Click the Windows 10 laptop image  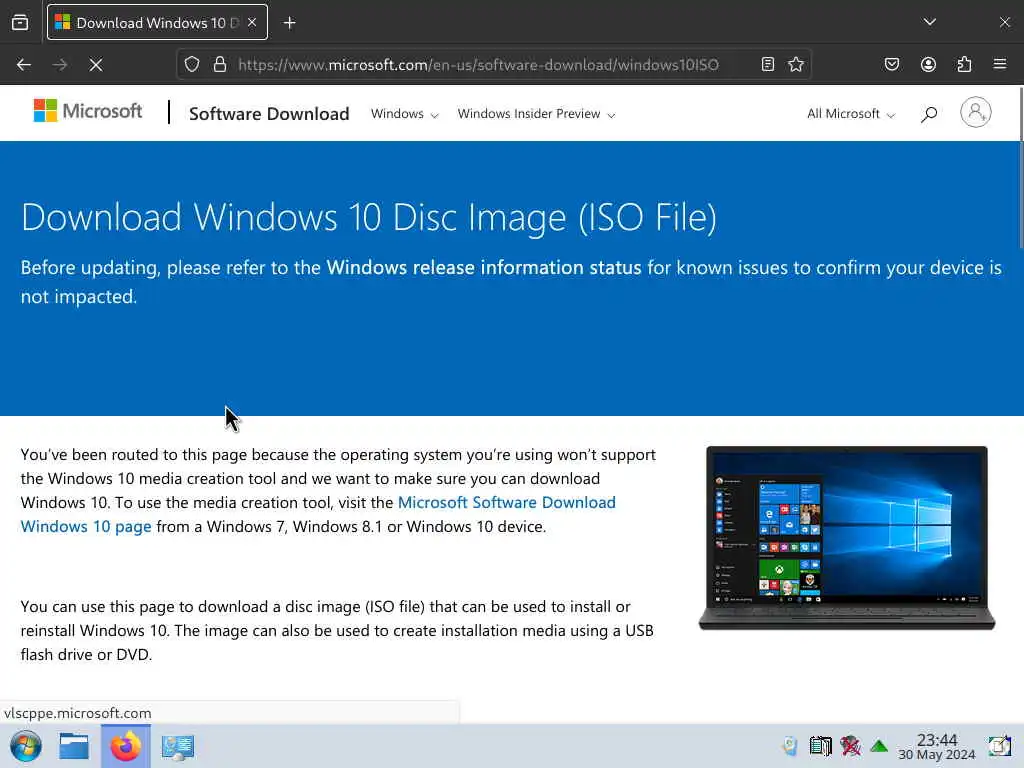click(847, 538)
